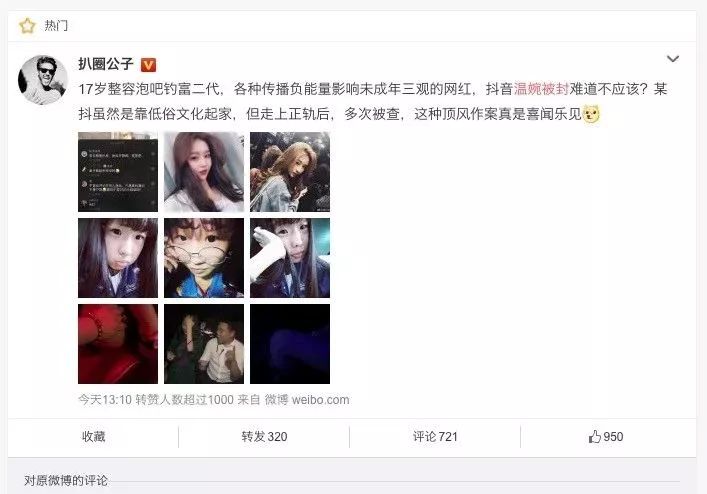Open the man in white shirt thumbnail
This screenshot has width=707, height=494.
(204, 344)
